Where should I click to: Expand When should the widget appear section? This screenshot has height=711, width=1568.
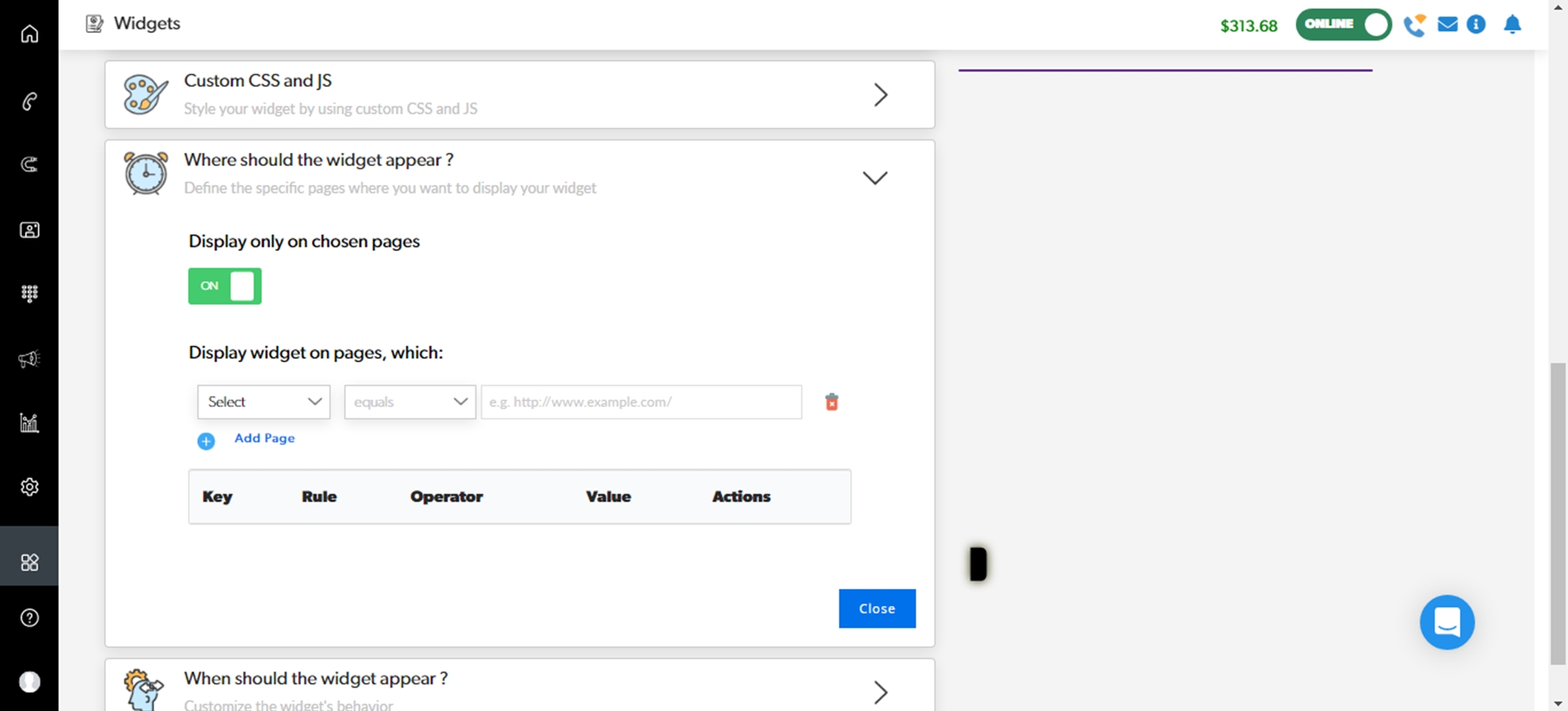[880, 691]
